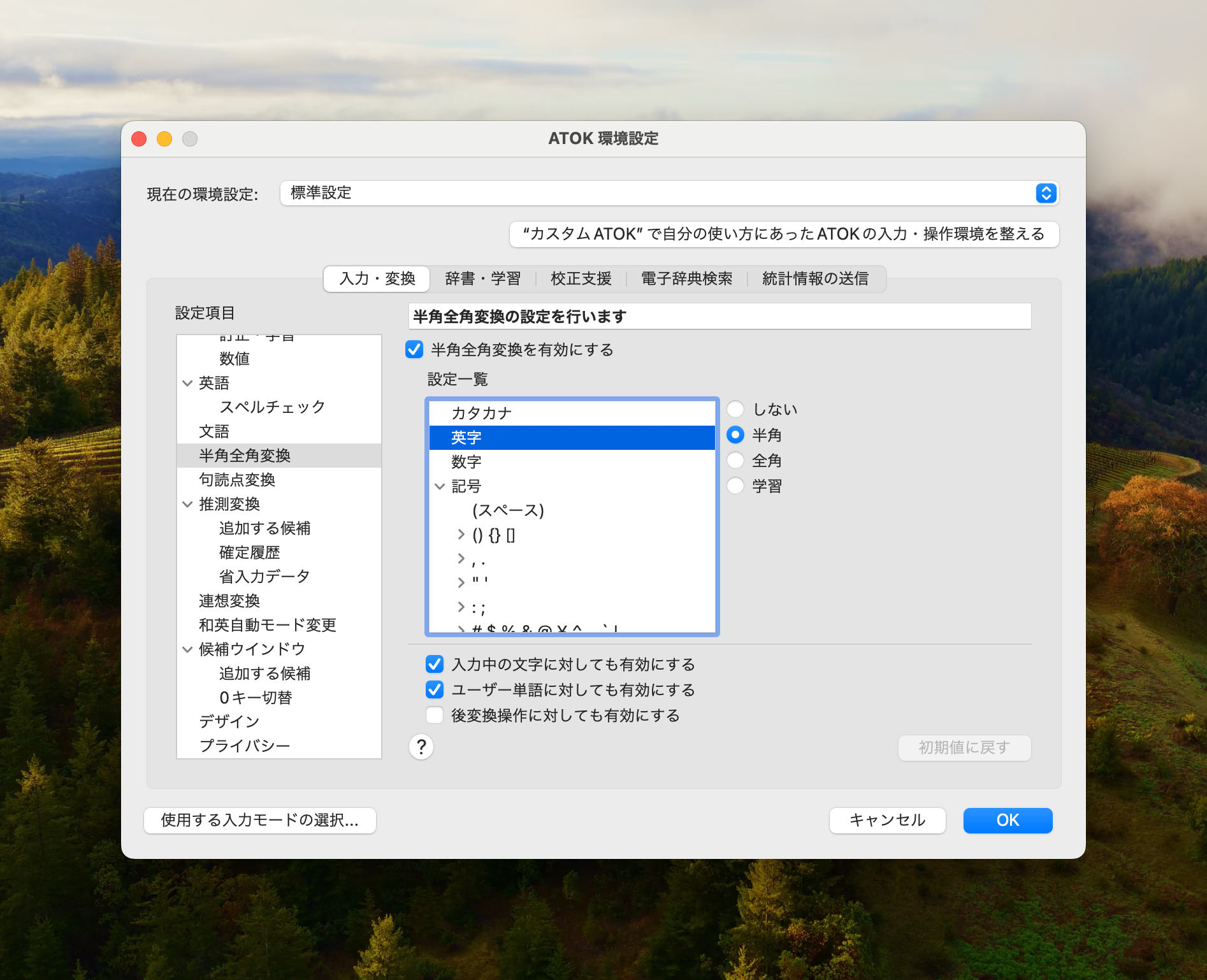Select (スペース) in the settings list
The height and width of the screenshot is (980, 1207).
coord(572,510)
